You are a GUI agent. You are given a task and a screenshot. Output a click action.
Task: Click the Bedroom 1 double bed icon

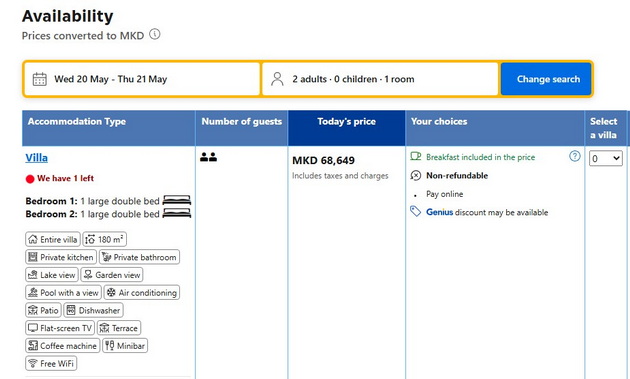click(x=177, y=200)
